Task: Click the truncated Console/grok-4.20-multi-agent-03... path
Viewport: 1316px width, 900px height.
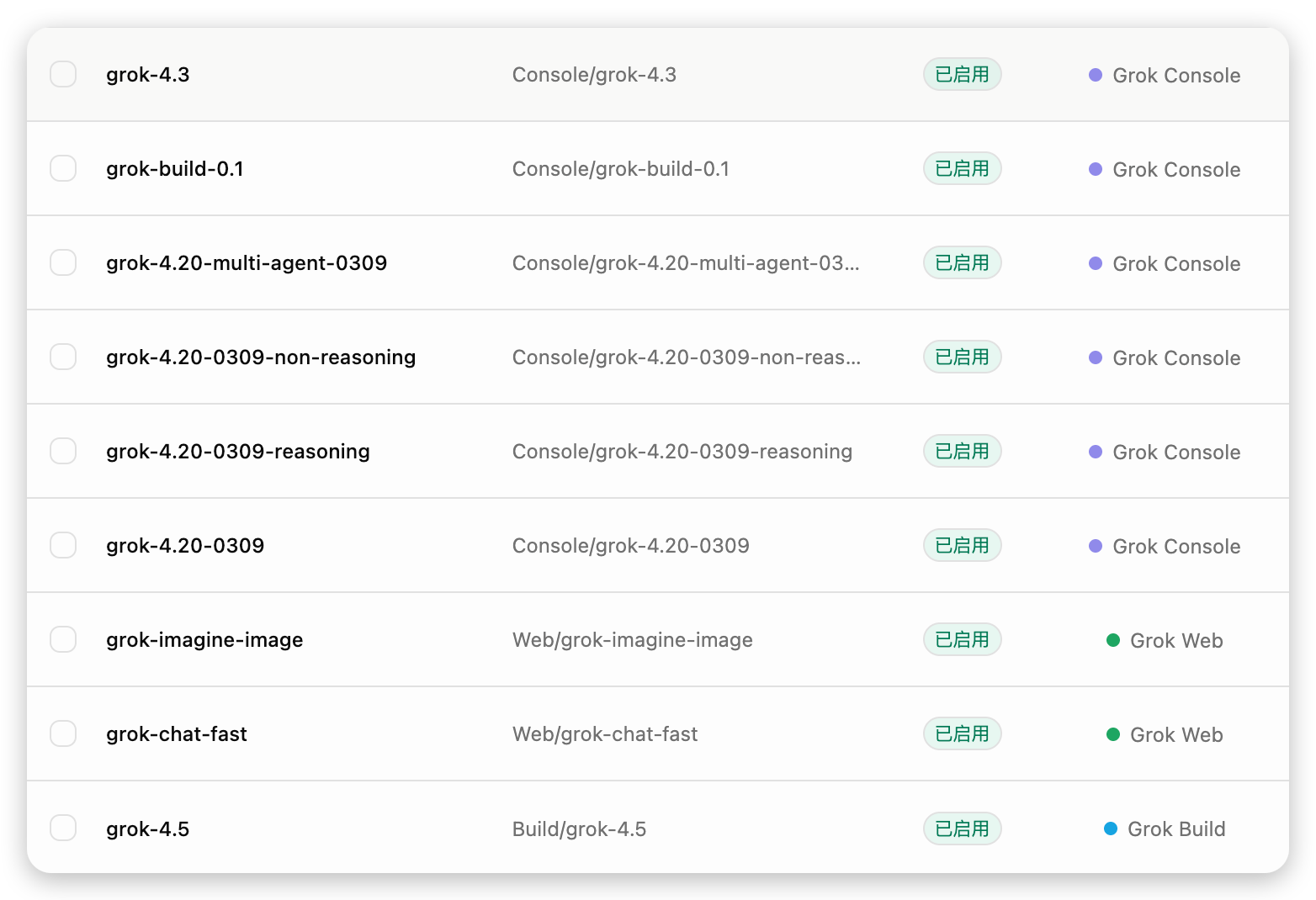Action: click(686, 263)
